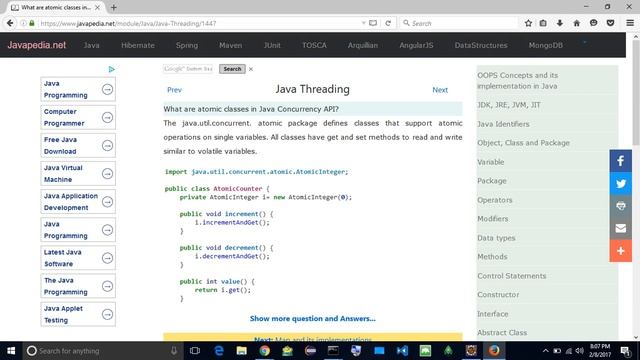Image resolution: width=640 pixels, height=360 pixels.
Task: Open Task View in the taskbar
Action: coord(195,351)
